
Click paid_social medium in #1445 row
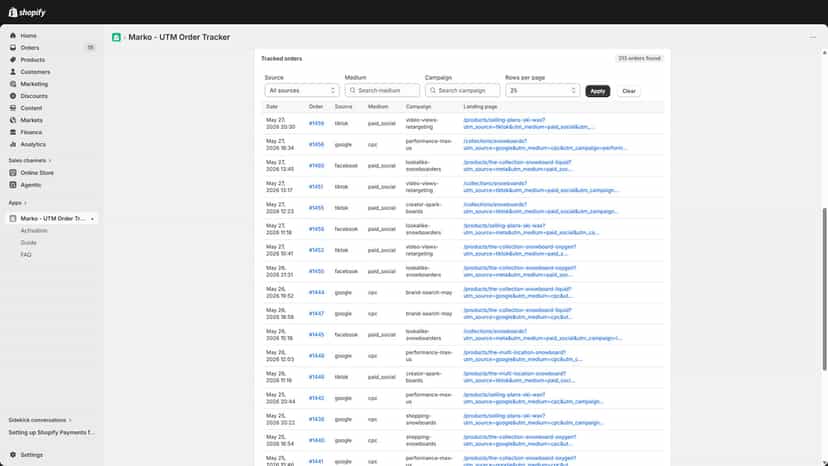pos(381,335)
